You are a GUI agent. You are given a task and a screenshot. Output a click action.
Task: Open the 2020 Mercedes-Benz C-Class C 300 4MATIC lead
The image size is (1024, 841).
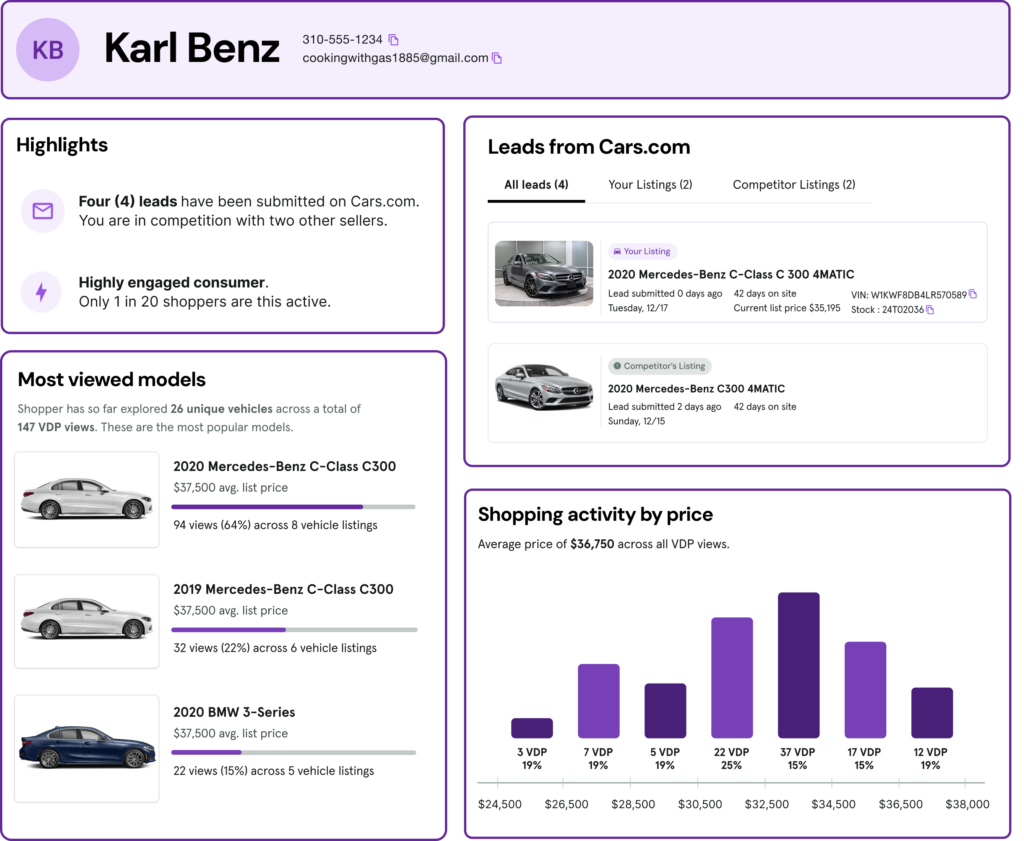(737, 272)
